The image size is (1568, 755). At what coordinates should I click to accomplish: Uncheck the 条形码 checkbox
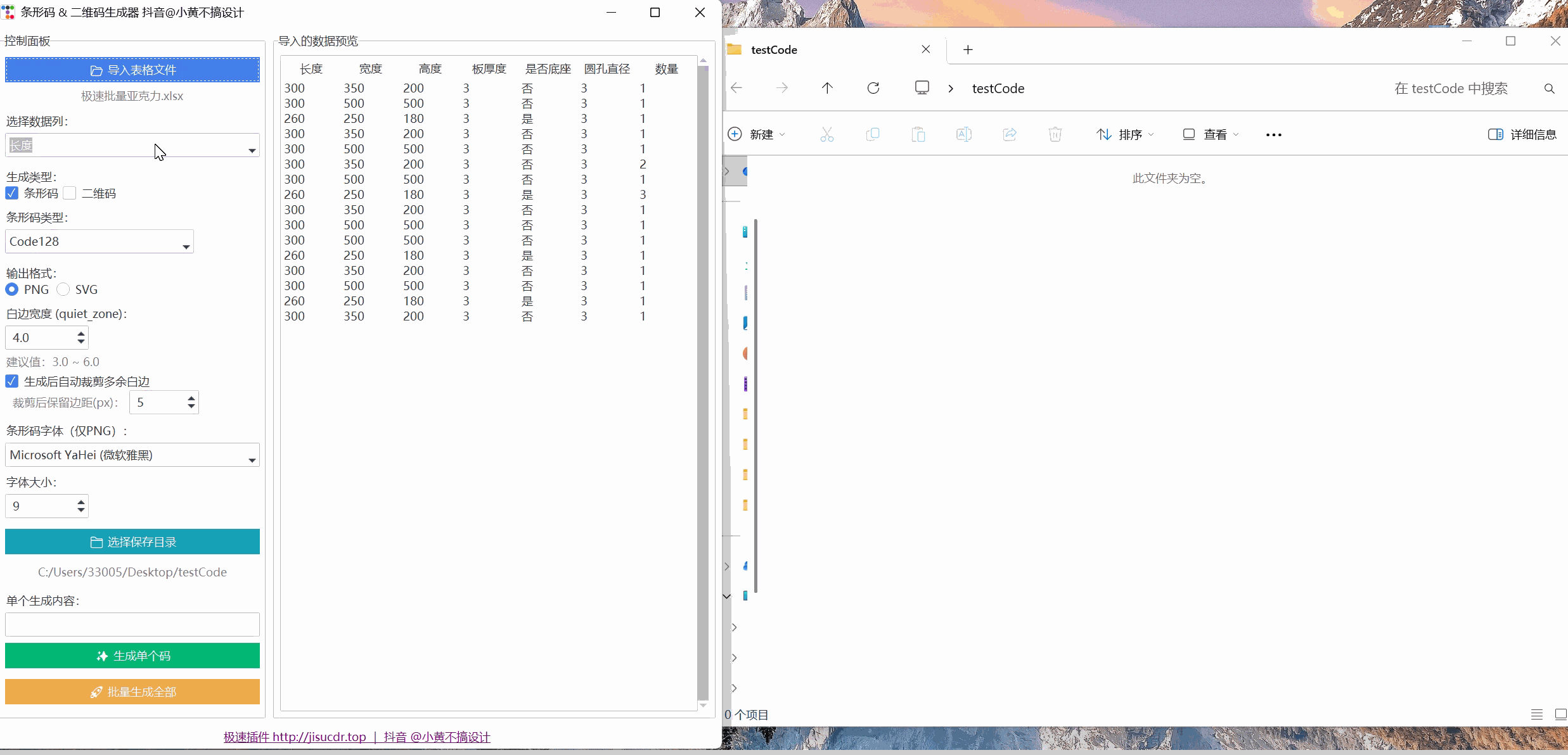[11, 193]
